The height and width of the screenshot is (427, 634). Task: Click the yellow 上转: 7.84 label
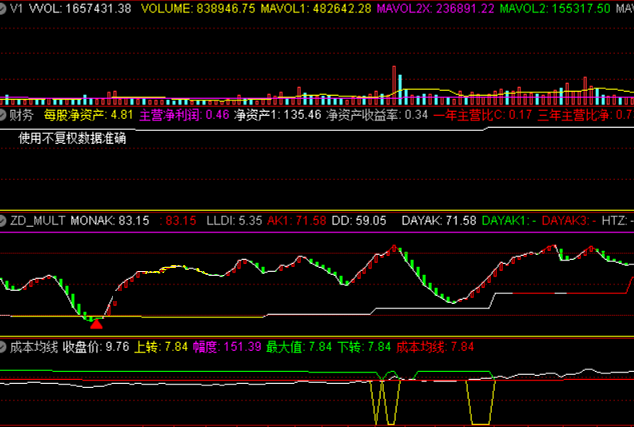click(x=161, y=347)
